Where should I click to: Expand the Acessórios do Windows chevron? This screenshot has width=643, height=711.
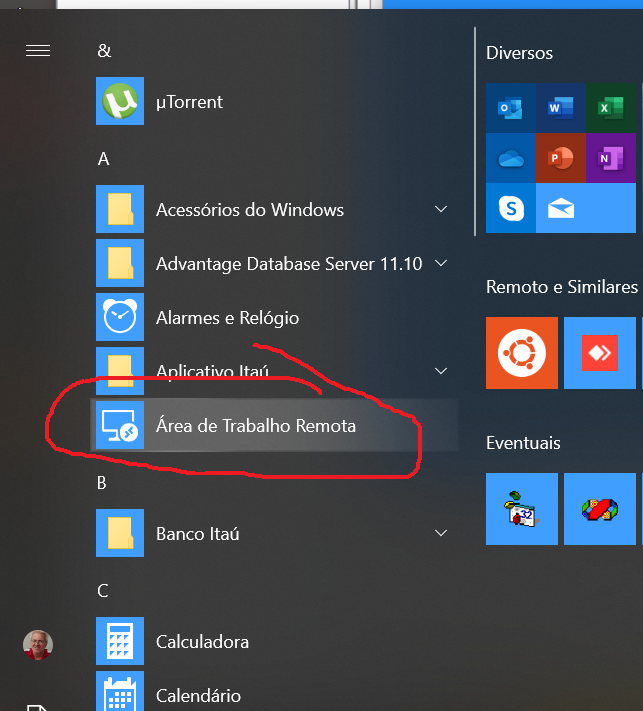(441, 209)
